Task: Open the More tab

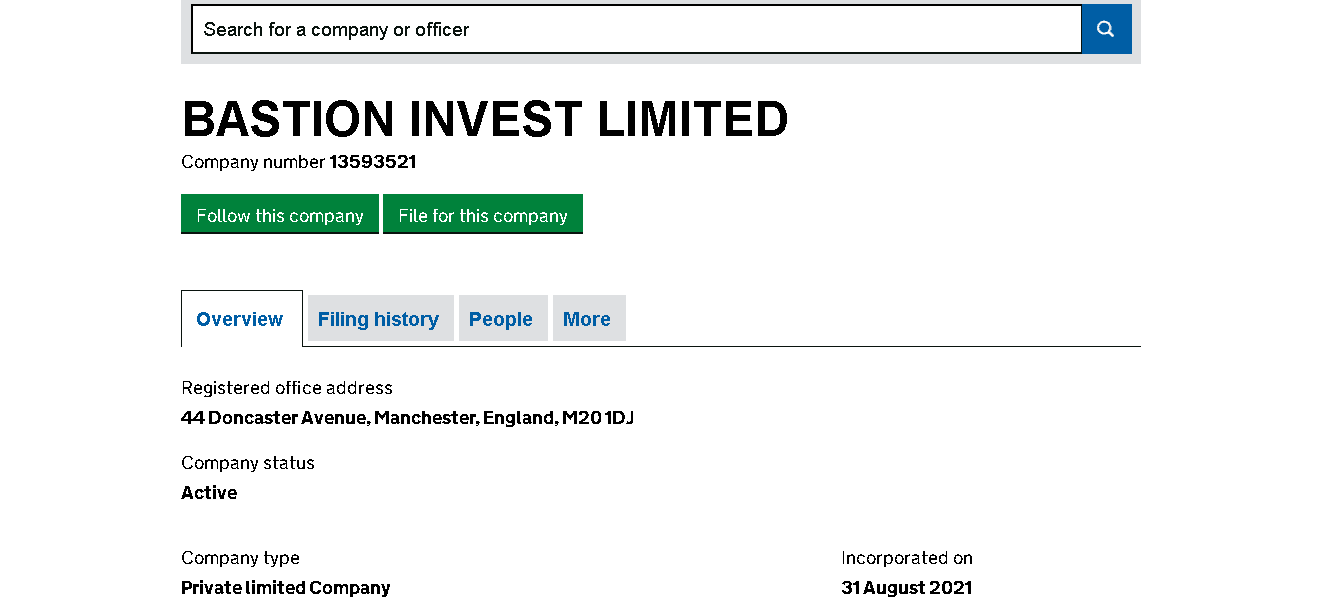Action: point(587,319)
